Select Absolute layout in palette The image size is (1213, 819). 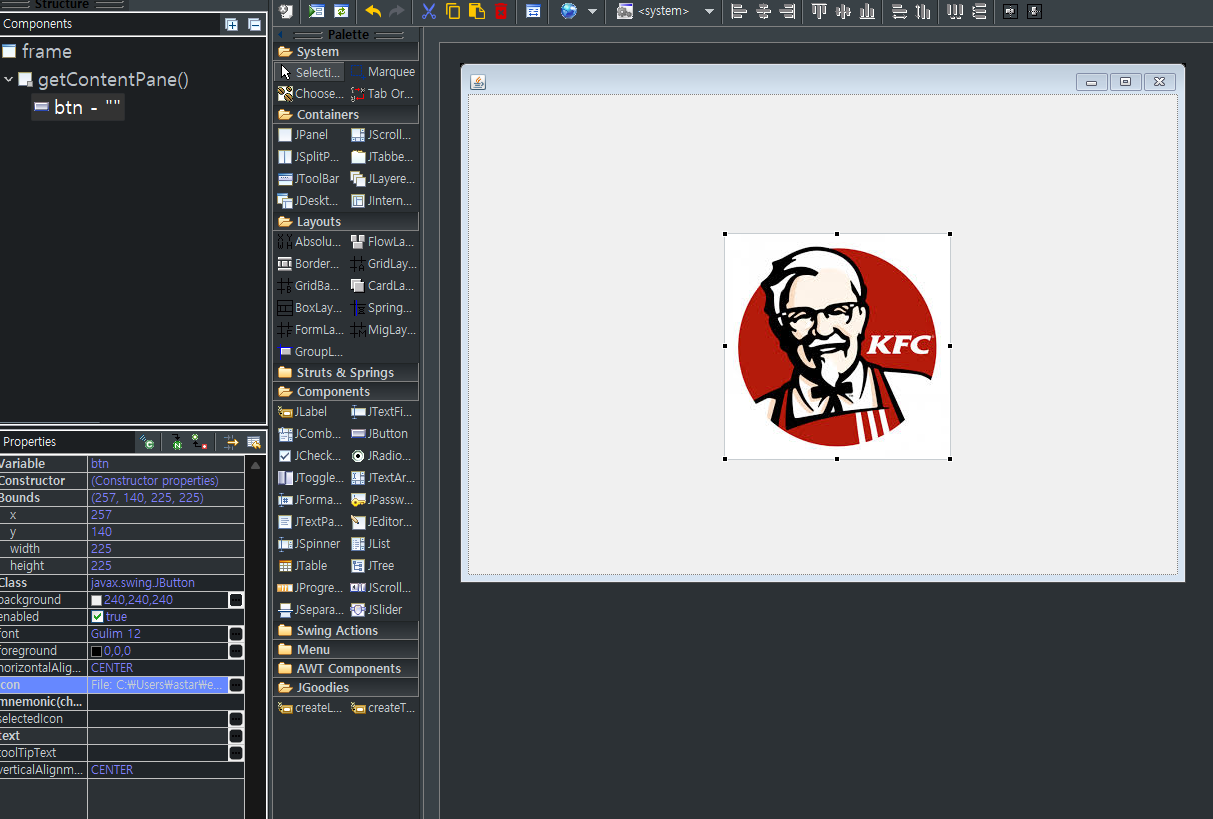[310, 242]
